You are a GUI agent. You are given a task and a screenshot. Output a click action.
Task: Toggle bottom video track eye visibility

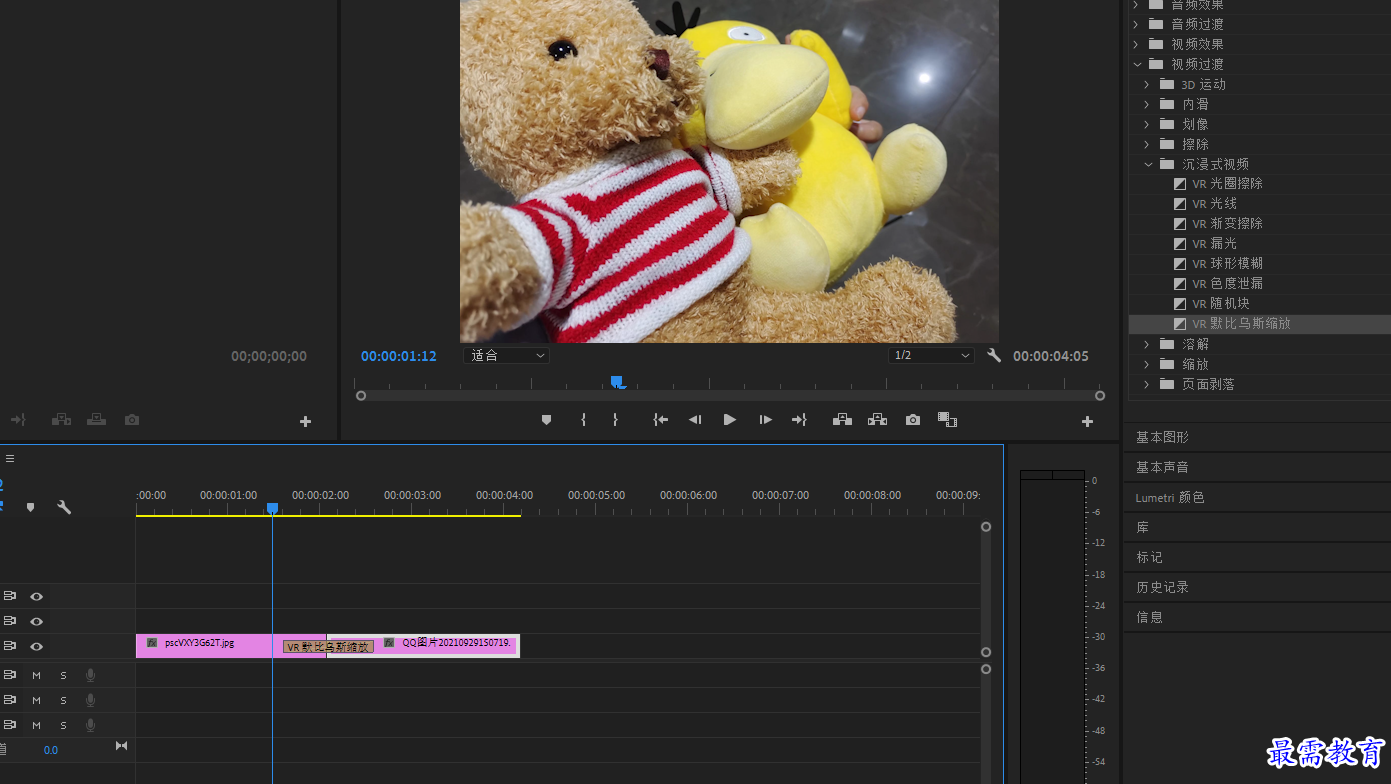[x=36, y=646]
